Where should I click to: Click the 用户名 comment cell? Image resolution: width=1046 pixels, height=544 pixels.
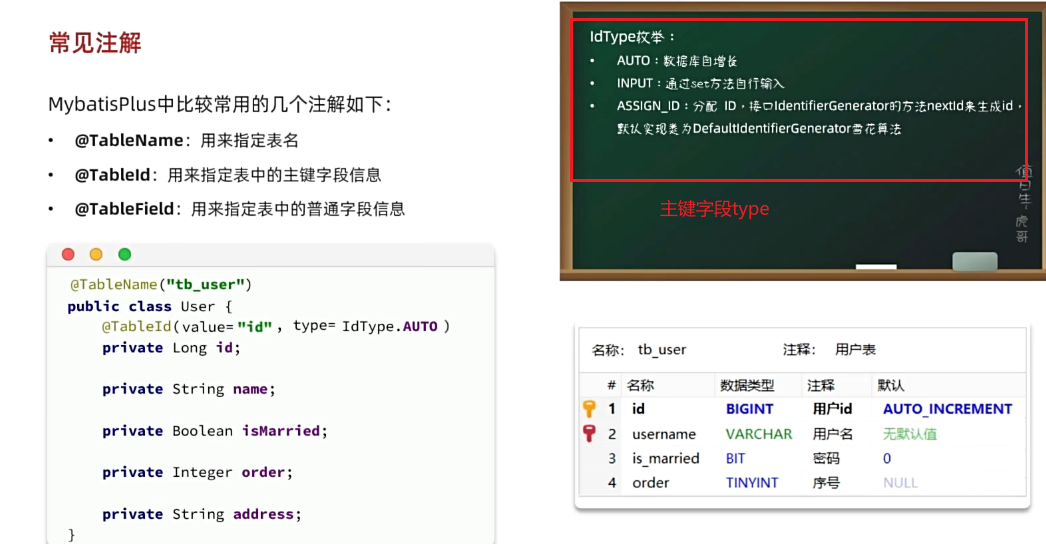point(833,434)
